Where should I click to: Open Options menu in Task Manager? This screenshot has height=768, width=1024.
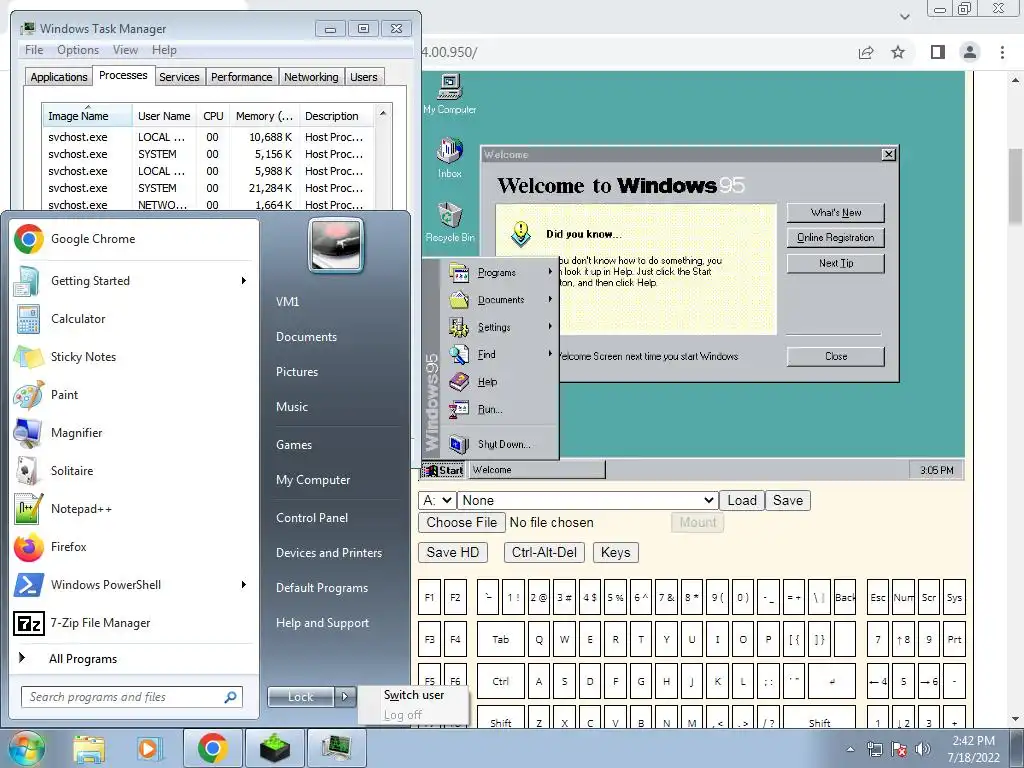(x=78, y=50)
